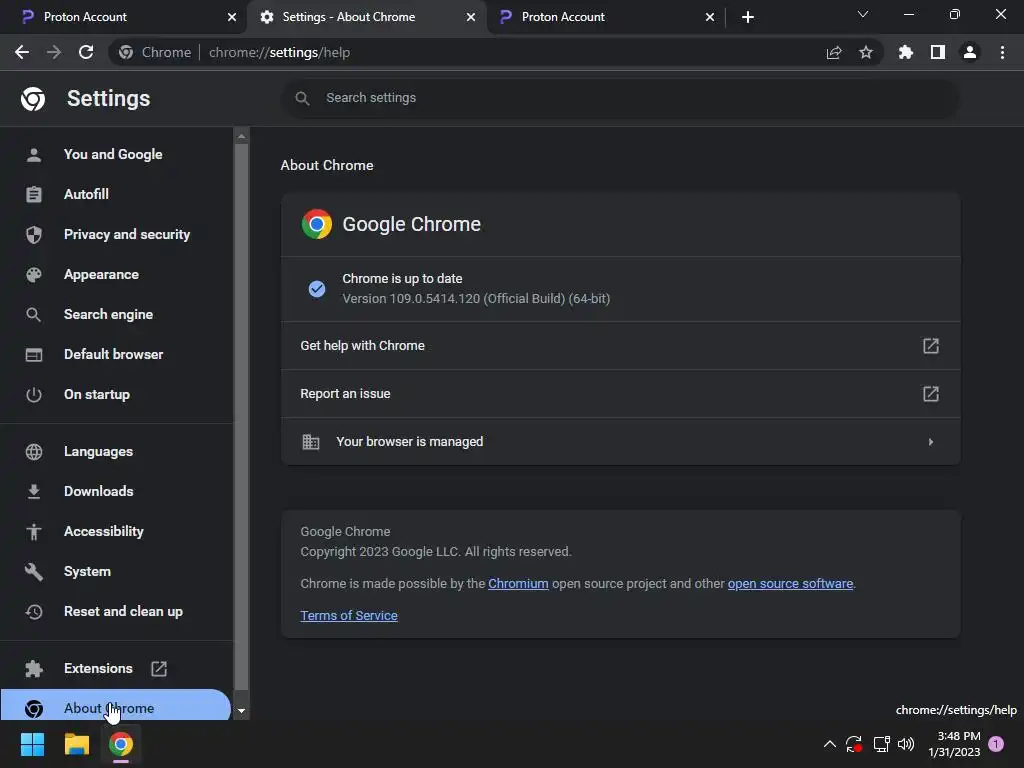Image resolution: width=1024 pixels, height=768 pixels.
Task: Click the profile avatar icon
Action: point(970,52)
